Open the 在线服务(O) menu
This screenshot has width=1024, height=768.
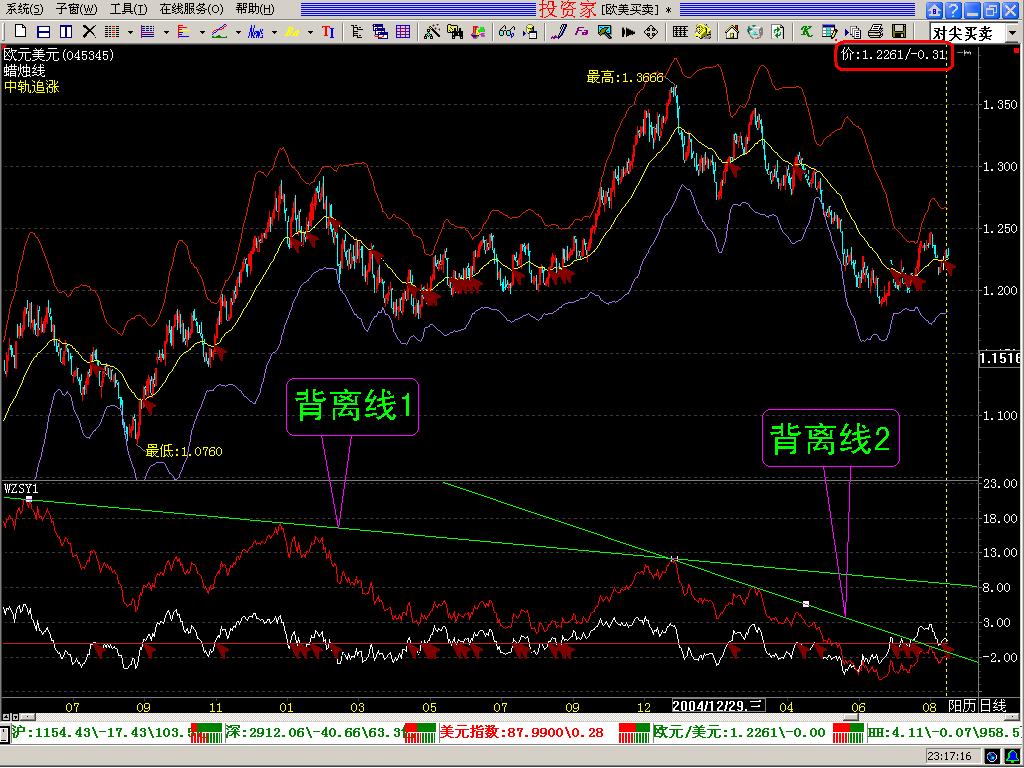(x=191, y=9)
